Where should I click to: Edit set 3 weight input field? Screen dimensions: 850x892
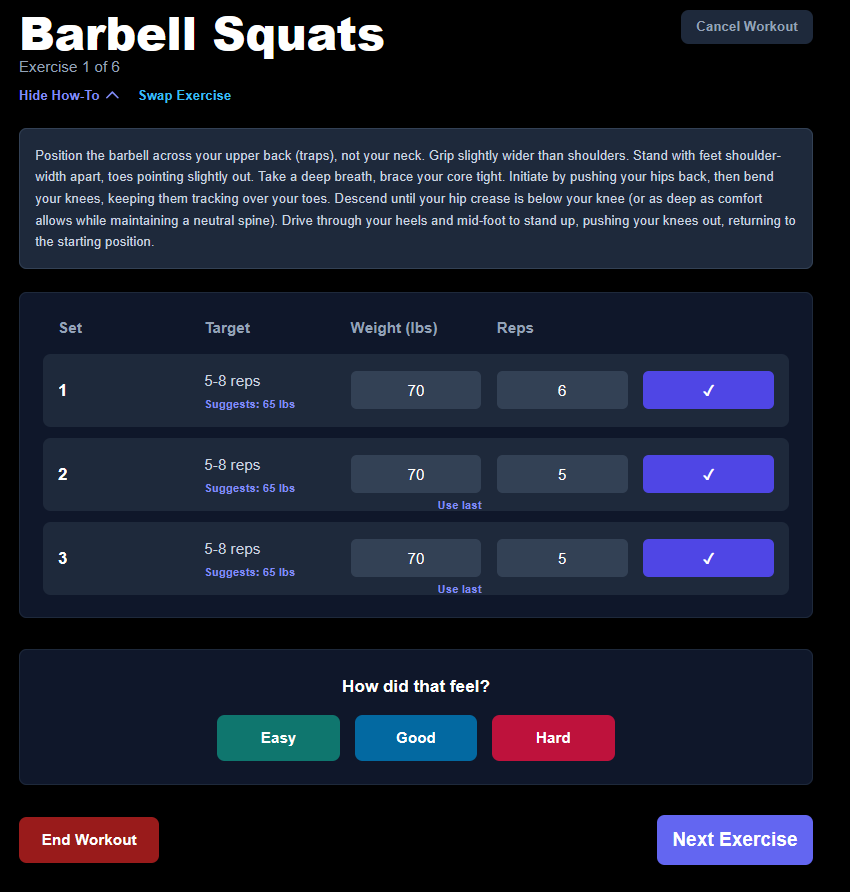[x=416, y=558]
